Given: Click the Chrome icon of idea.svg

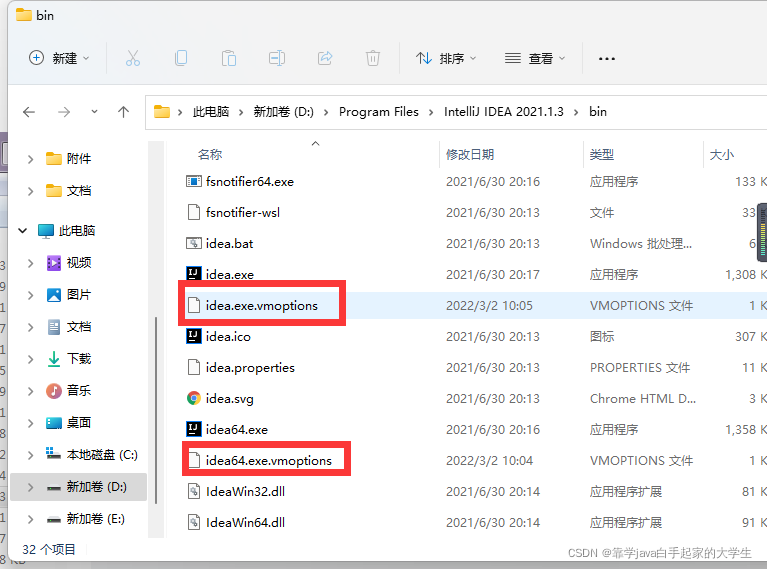Looking at the screenshot, I should click(x=194, y=398).
